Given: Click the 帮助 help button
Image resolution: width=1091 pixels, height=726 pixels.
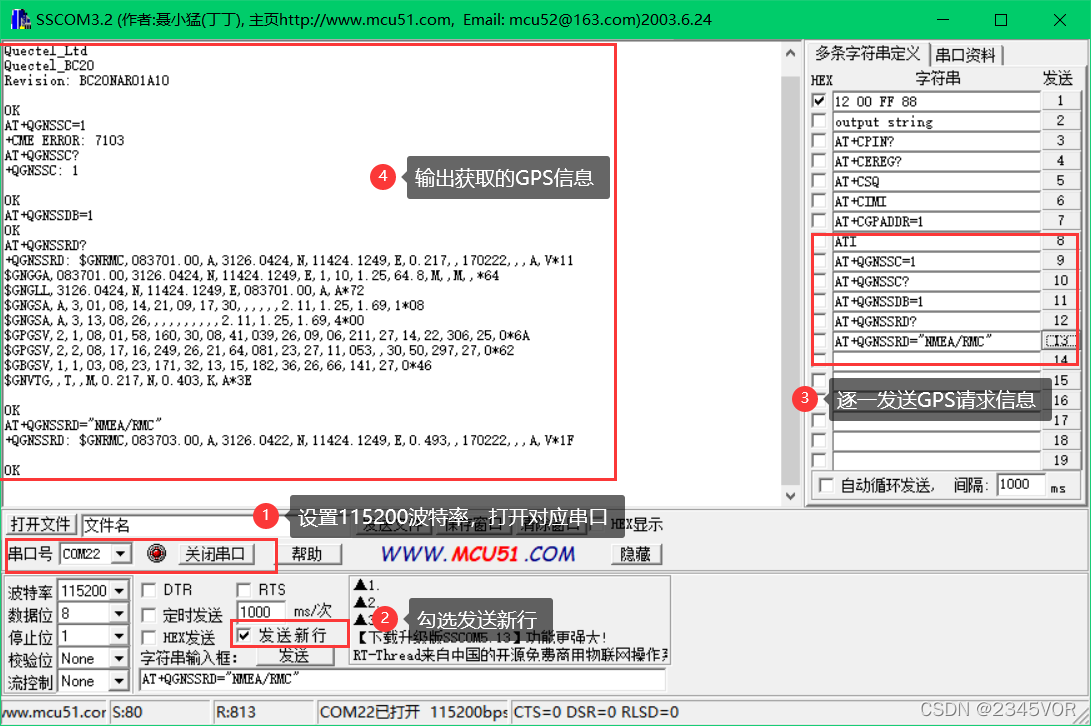Looking at the screenshot, I should coord(307,554).
